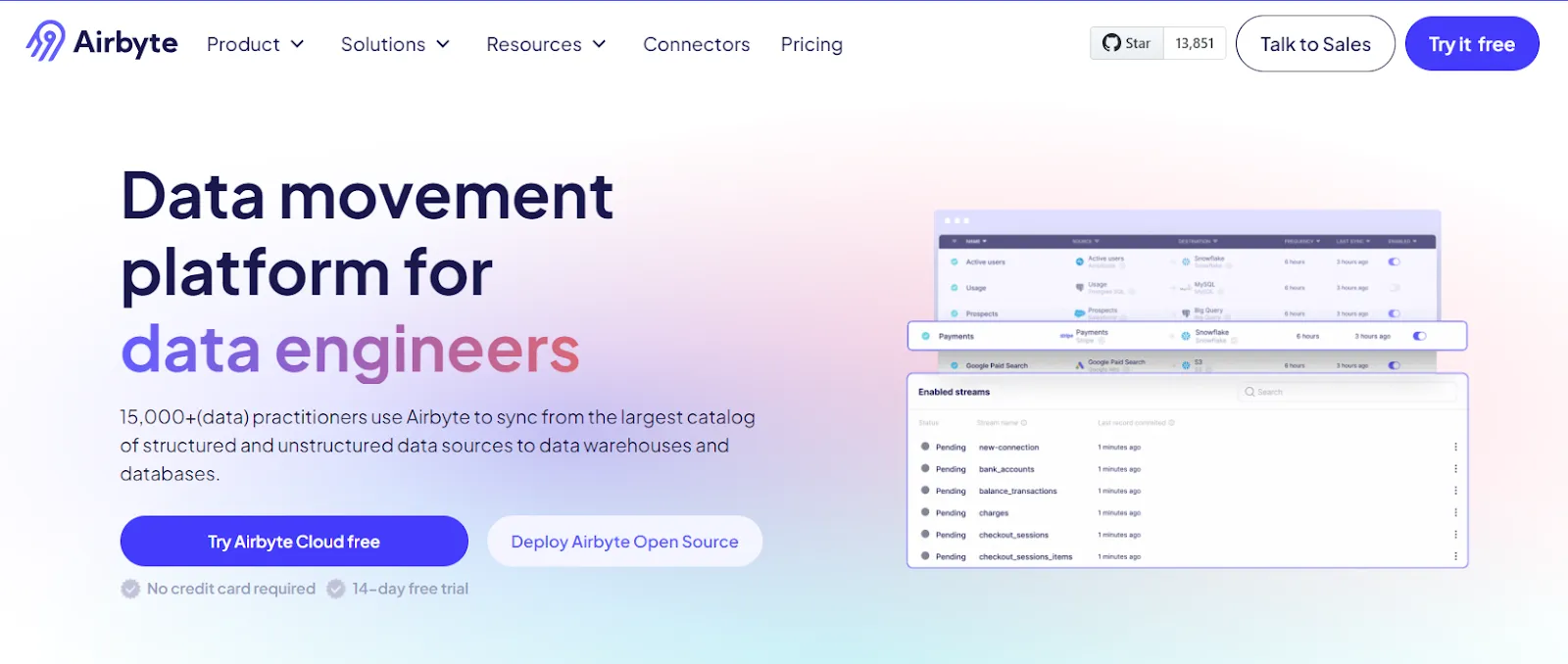Click the Payments connection name
The image size is (1568, 664).
[x=955, y=336]
